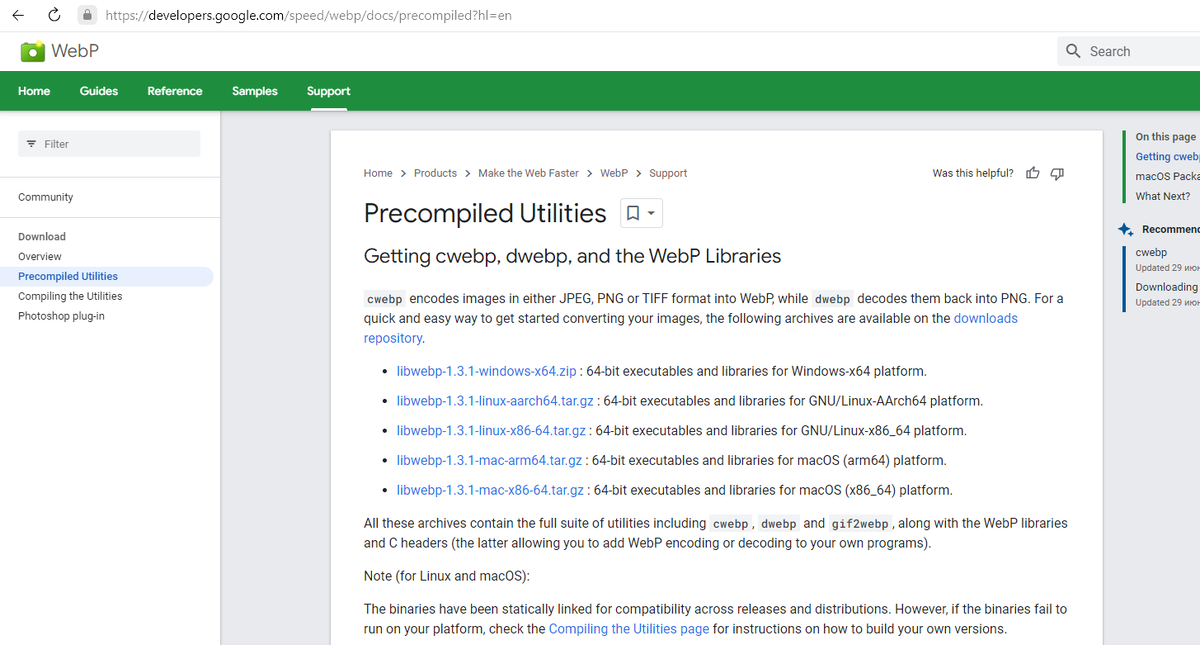Viewport: 1200px width, 645px height.
Task: Click the Support breadcrumb link
Action: click(668, 173)
